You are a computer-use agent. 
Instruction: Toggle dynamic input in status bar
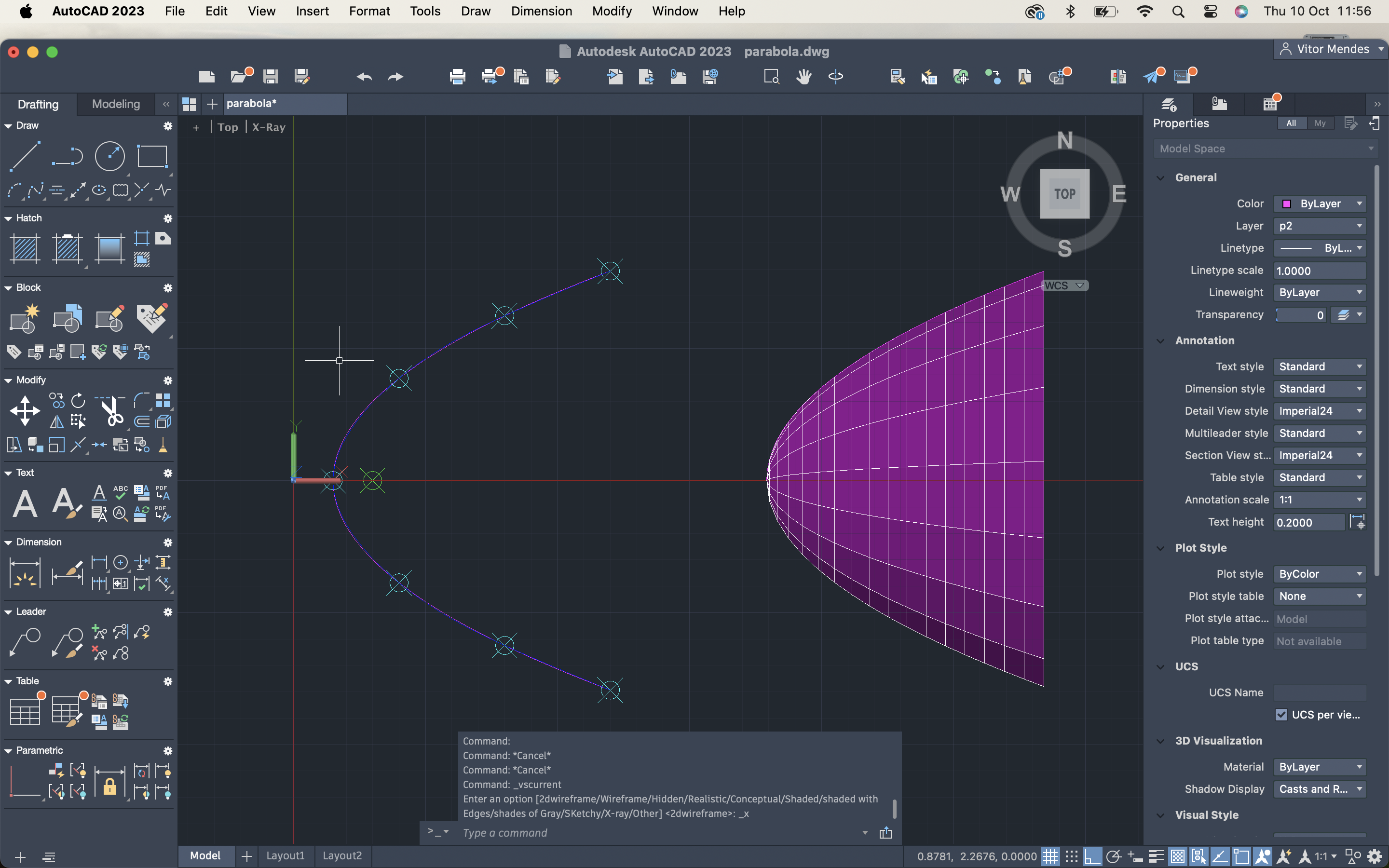(1135, 856)
